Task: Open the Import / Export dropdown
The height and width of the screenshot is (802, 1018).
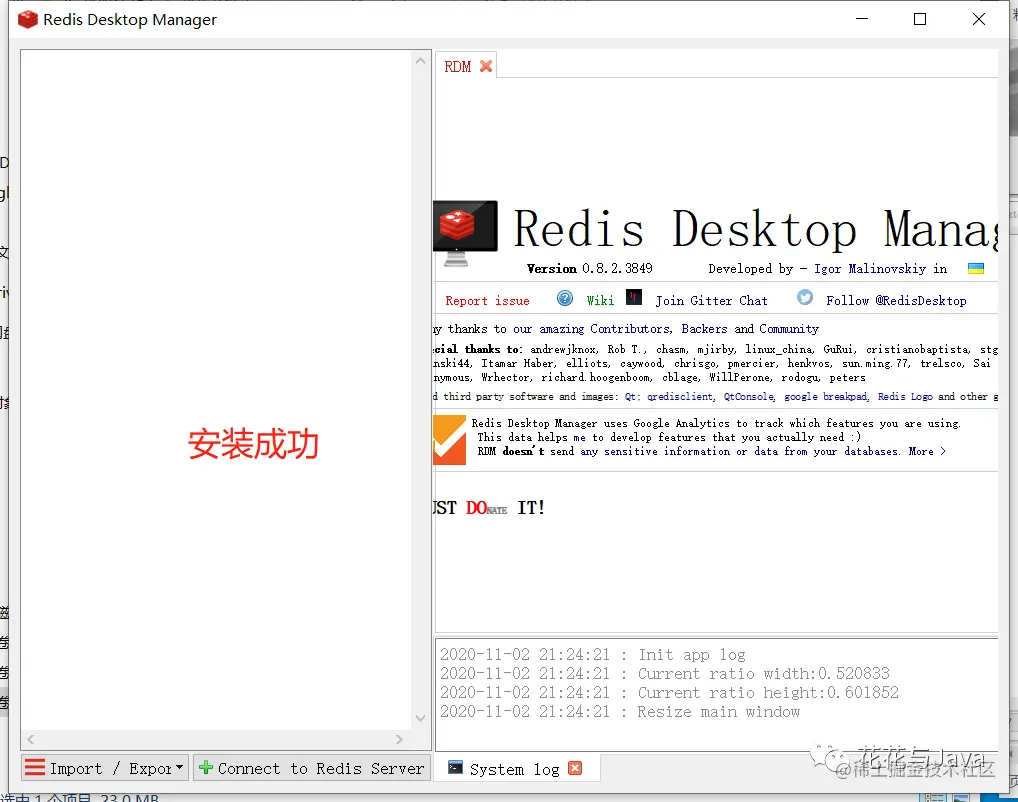Action: (105, 768)
